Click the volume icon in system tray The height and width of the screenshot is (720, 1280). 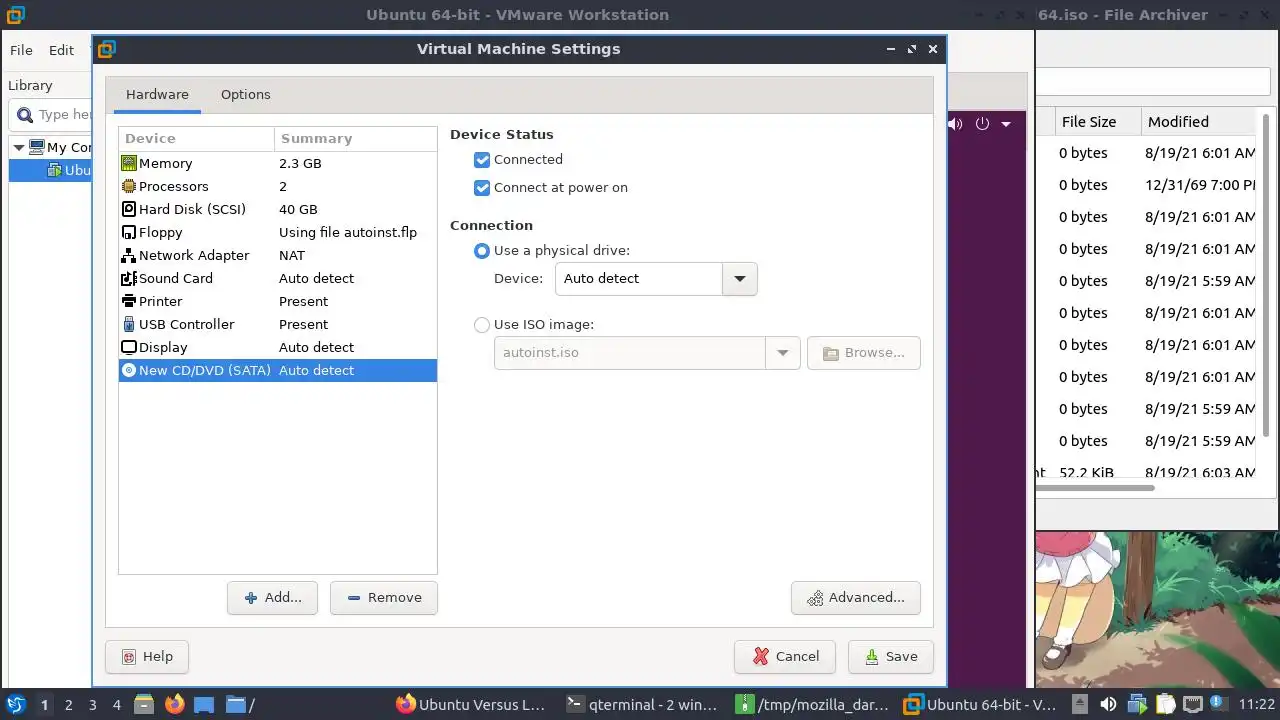click(1108, 704)
